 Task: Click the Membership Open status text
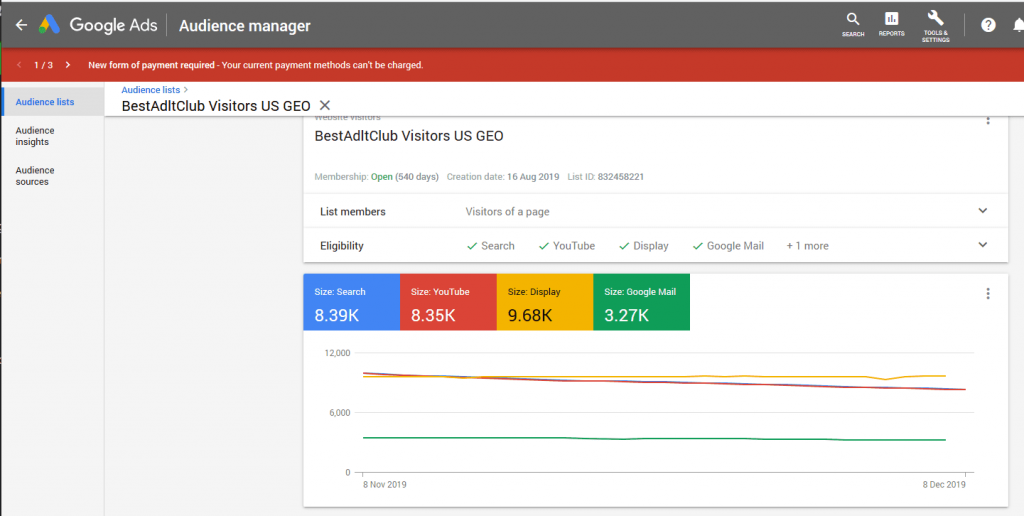[376, 176]
